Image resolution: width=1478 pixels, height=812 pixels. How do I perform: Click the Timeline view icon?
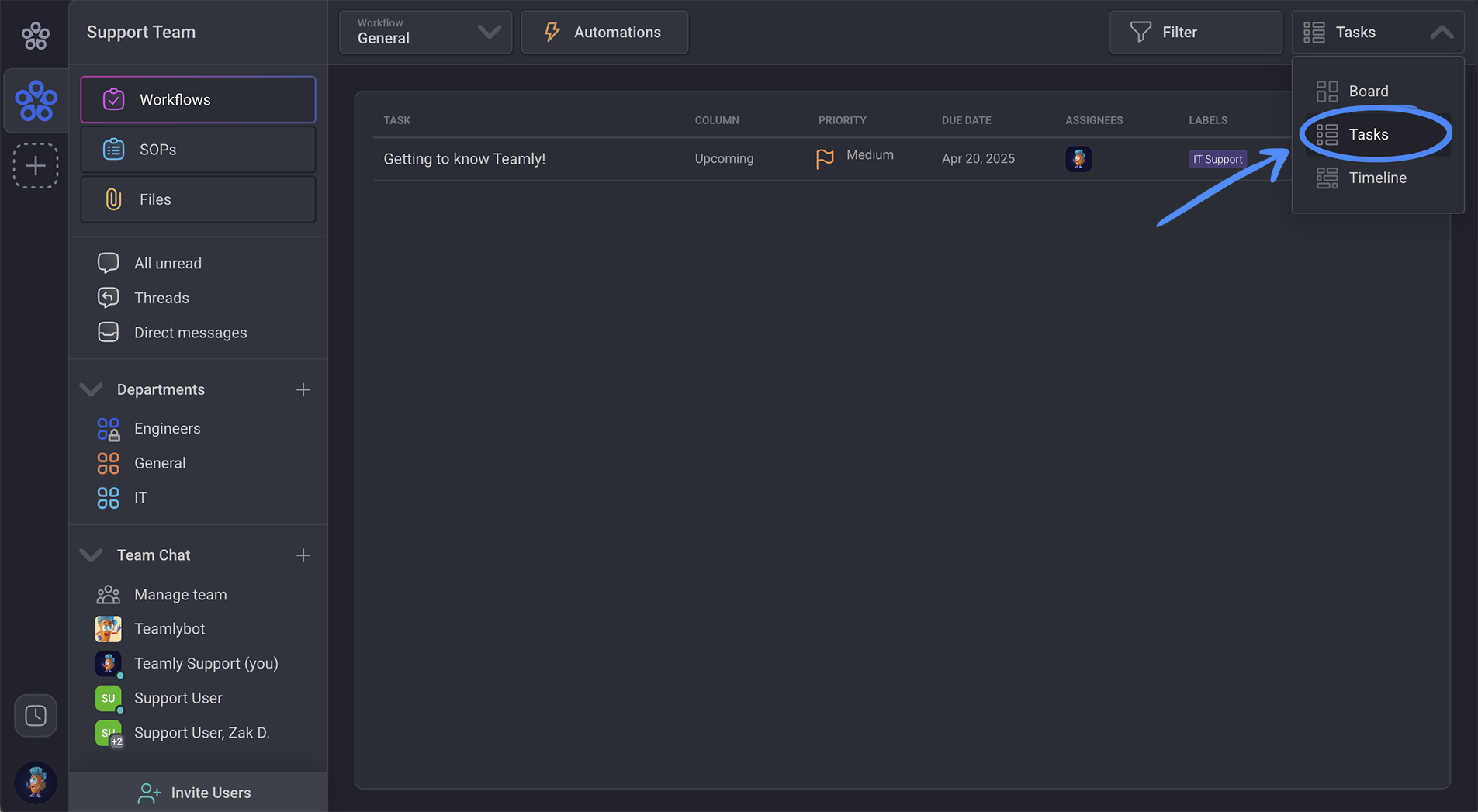coord(1327,178)
